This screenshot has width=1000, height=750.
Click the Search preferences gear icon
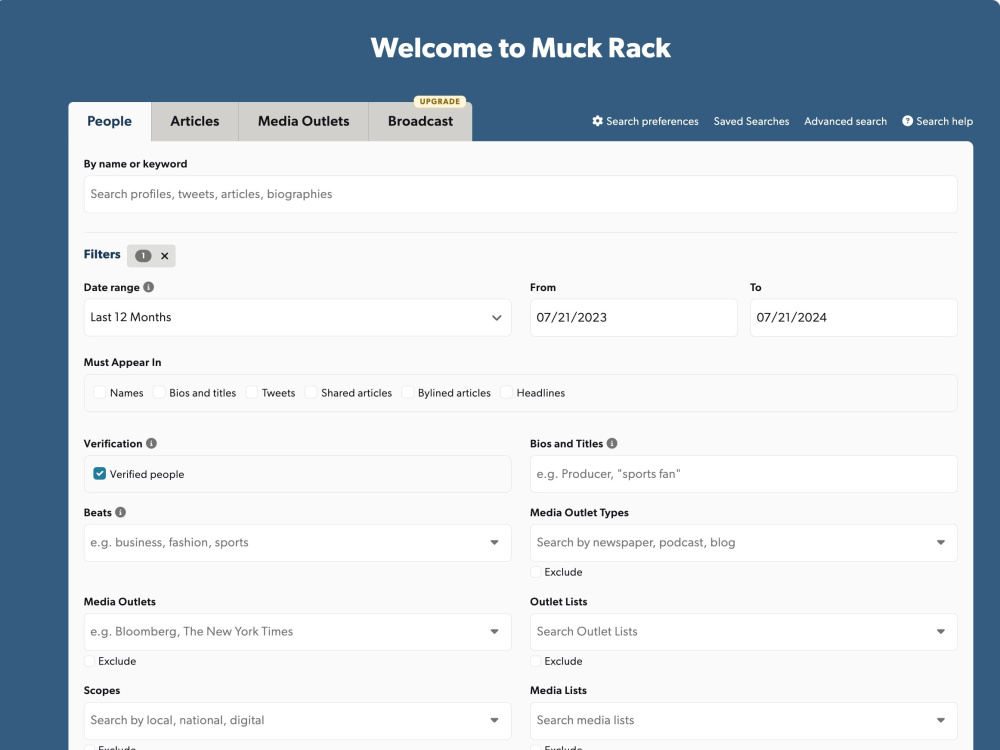tap(597, 121)
